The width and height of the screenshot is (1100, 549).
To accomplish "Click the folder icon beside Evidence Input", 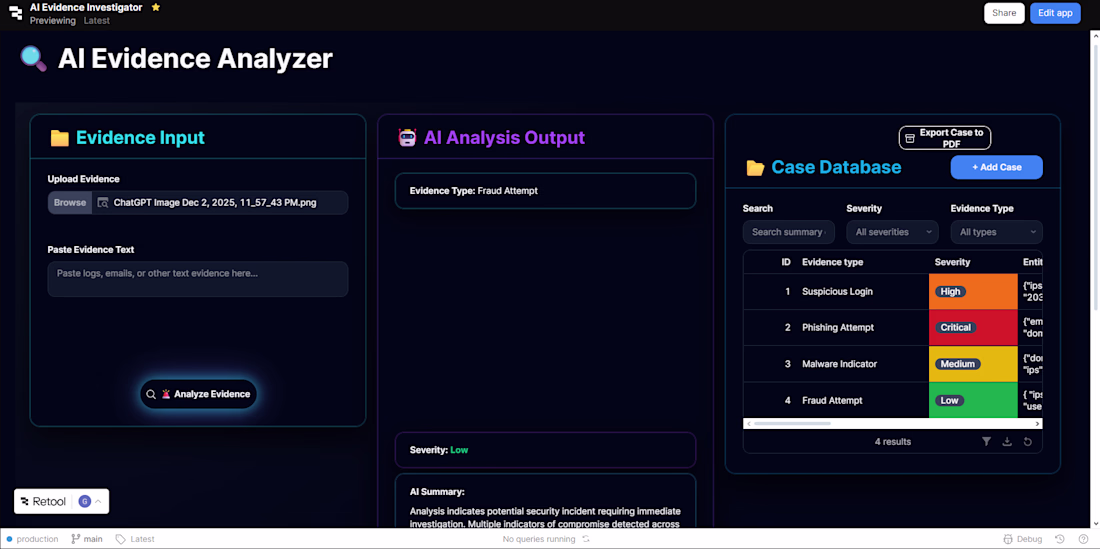I will click(60, 138).
